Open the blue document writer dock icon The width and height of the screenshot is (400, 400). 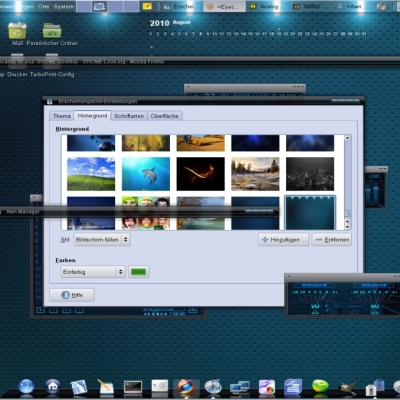pyautogui.click(x=293, y=387)
